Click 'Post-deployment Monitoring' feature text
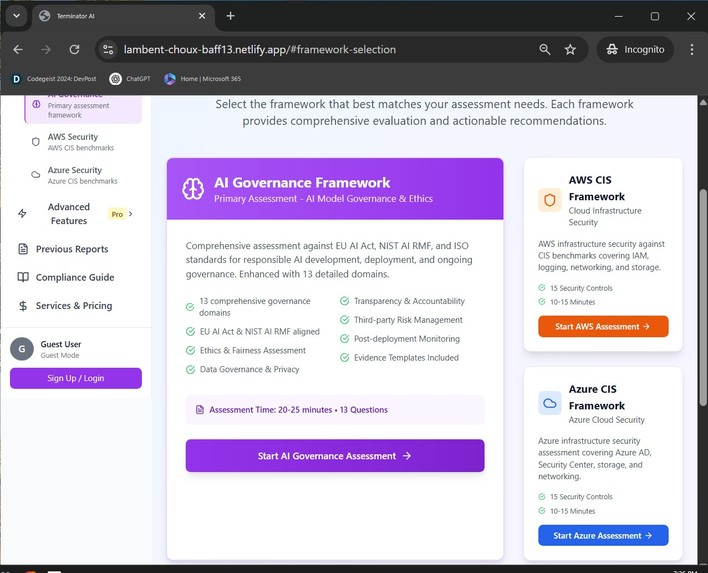708x573 pixels. [407, 339]
